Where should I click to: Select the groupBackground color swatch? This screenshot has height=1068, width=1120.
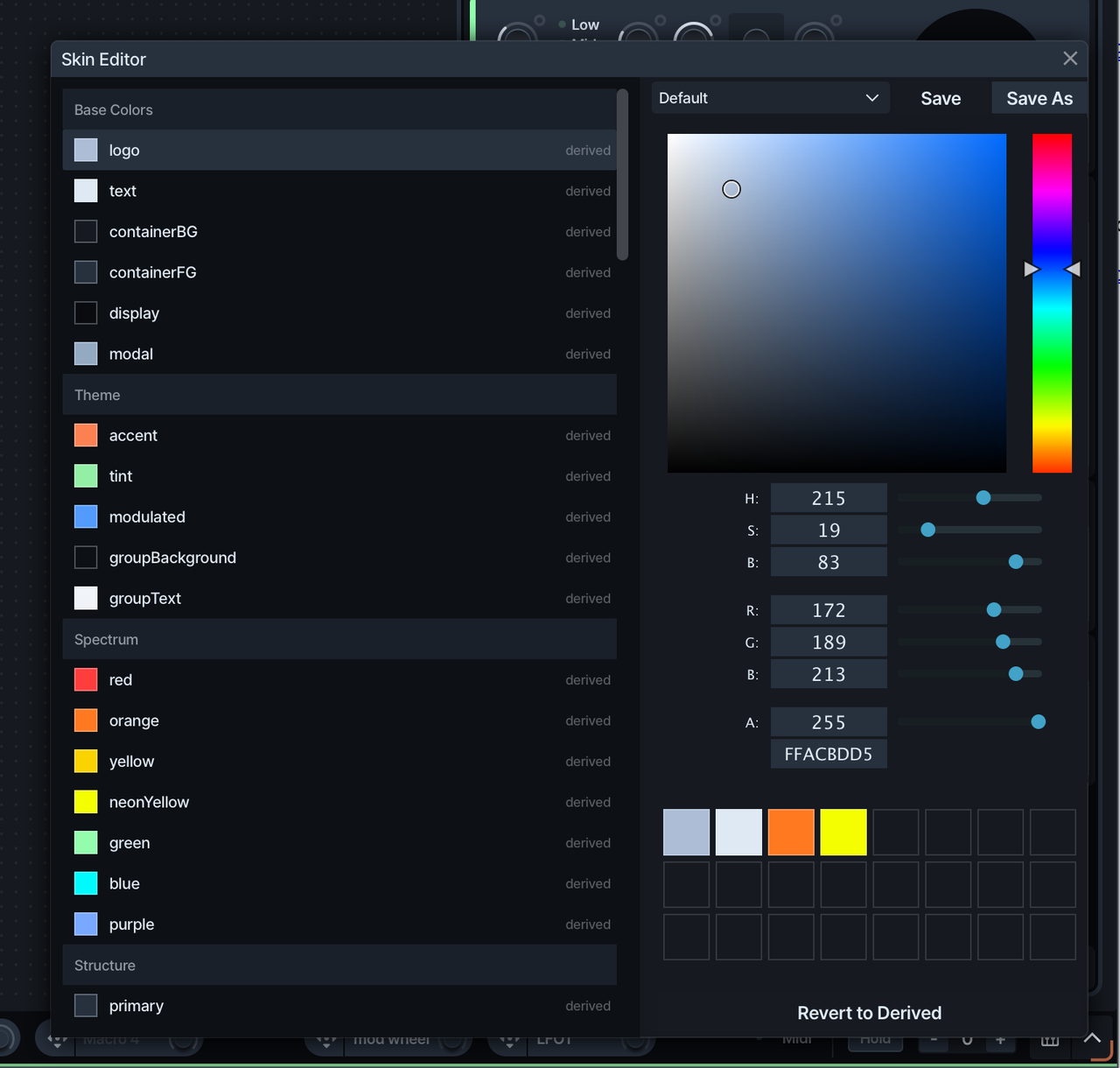tap(86, 558)
